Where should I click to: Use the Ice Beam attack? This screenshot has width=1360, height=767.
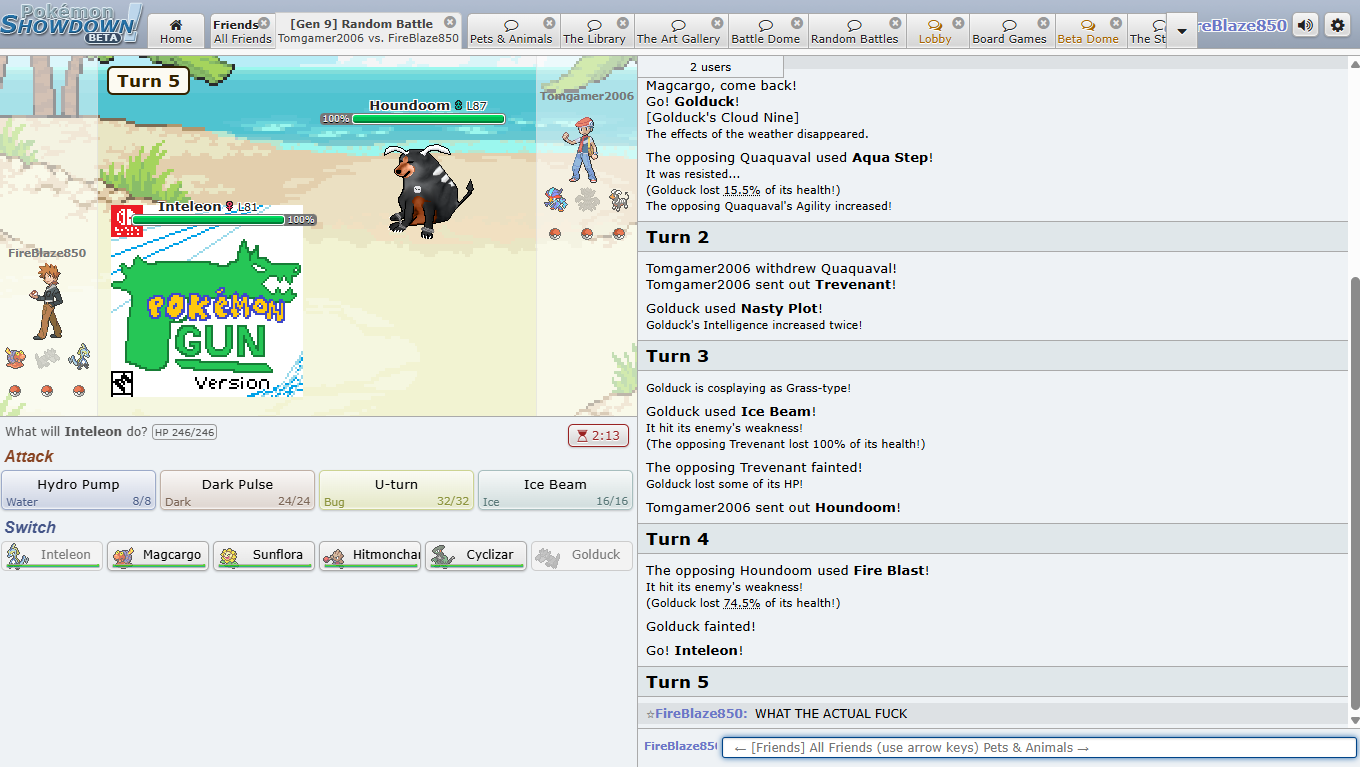coord(555,490)
